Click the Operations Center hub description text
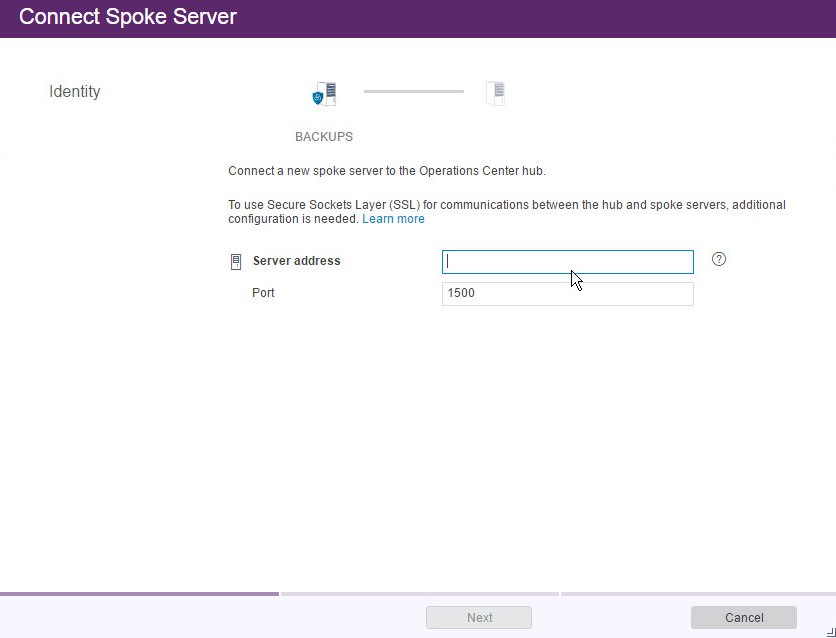The height and width of the screenshot is (638, 836). click(x=387, y=171)
